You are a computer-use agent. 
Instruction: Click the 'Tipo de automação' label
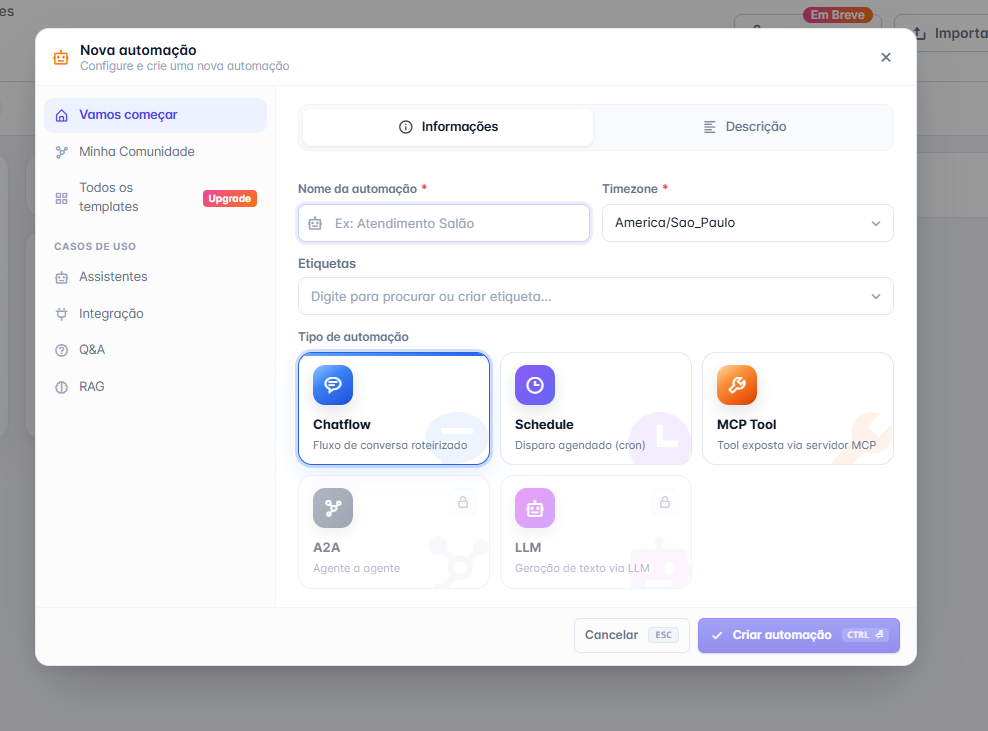353,337
